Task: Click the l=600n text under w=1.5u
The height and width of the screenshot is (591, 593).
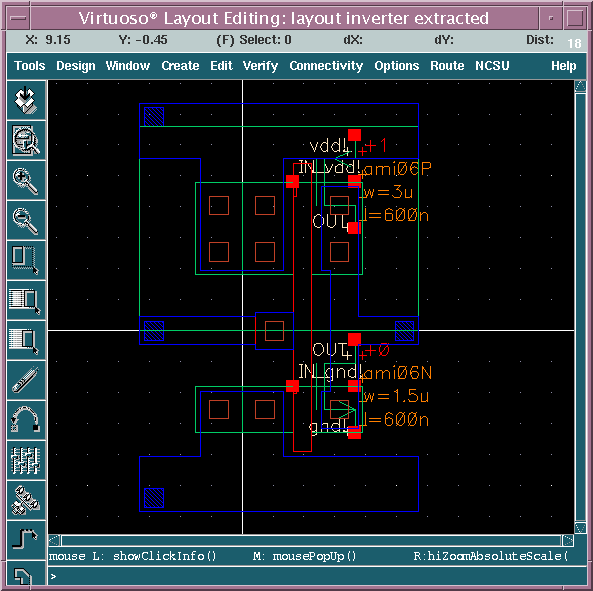Action: 396,420
